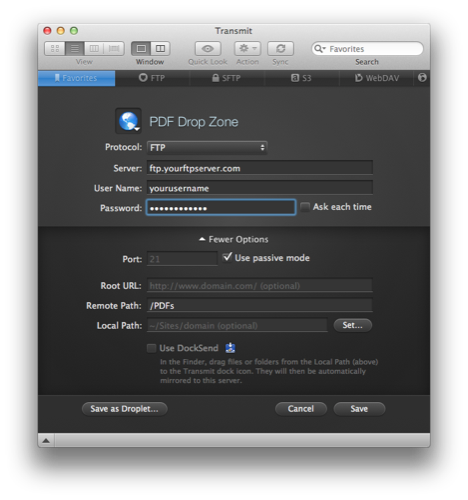Image resolution: width=468 pixels, height=500 pixels.
Task: Click the Password field
Action: [221, 208]
